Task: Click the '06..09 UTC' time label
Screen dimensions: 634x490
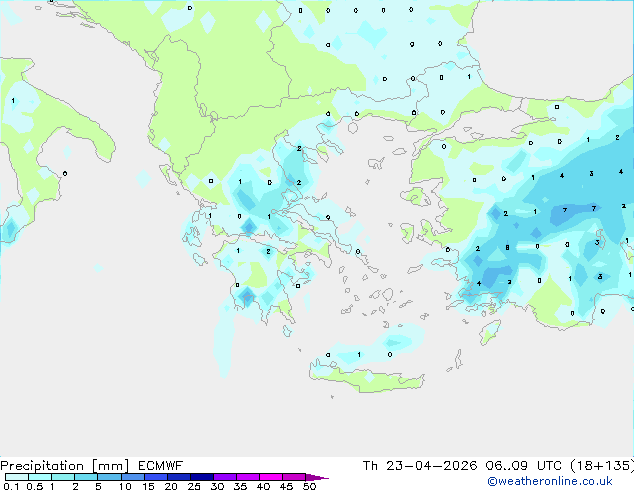Action: (x=524, y=466)
